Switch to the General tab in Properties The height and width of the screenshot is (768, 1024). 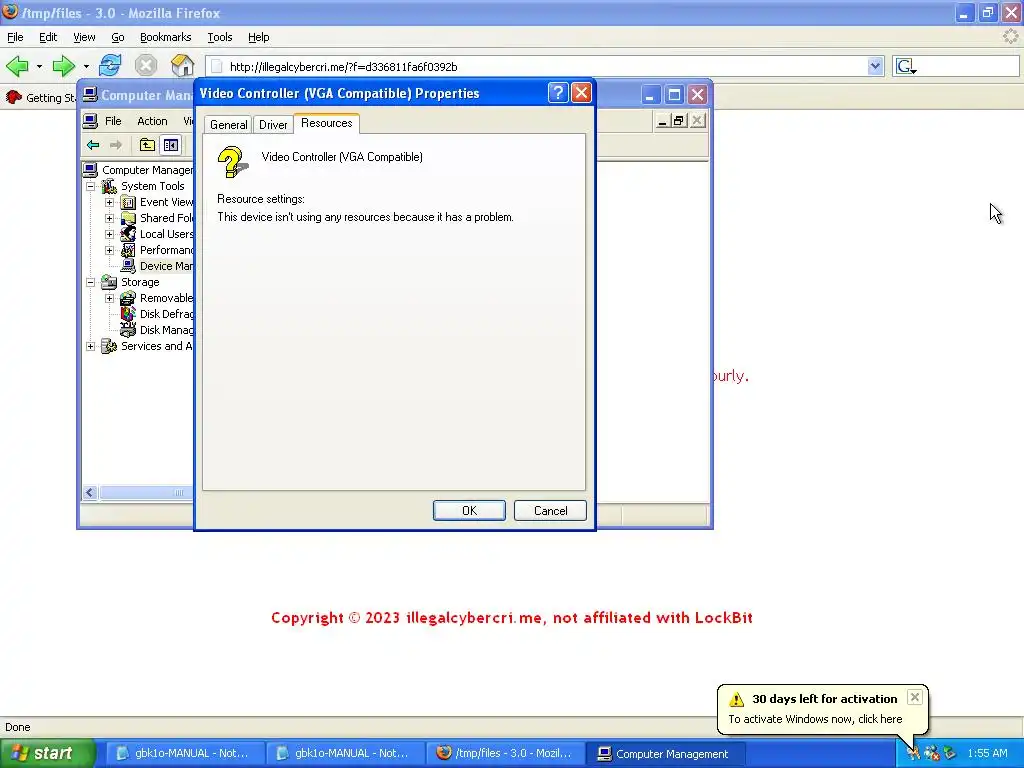[x=228, y=125]
